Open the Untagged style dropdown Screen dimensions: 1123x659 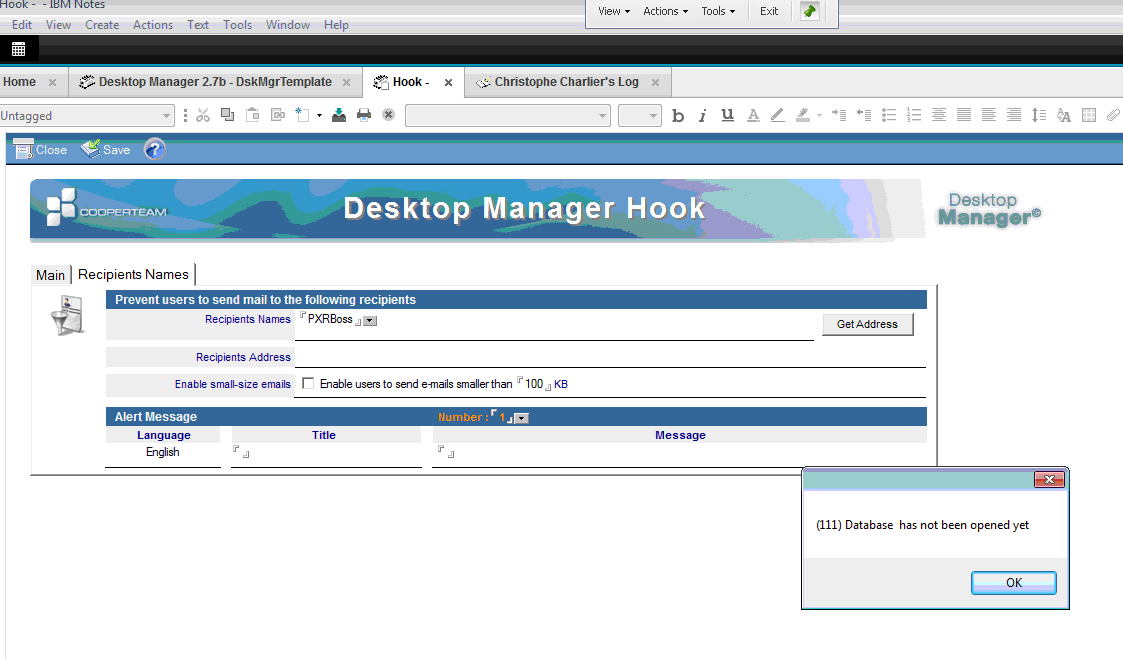click(x=87, y=116)
